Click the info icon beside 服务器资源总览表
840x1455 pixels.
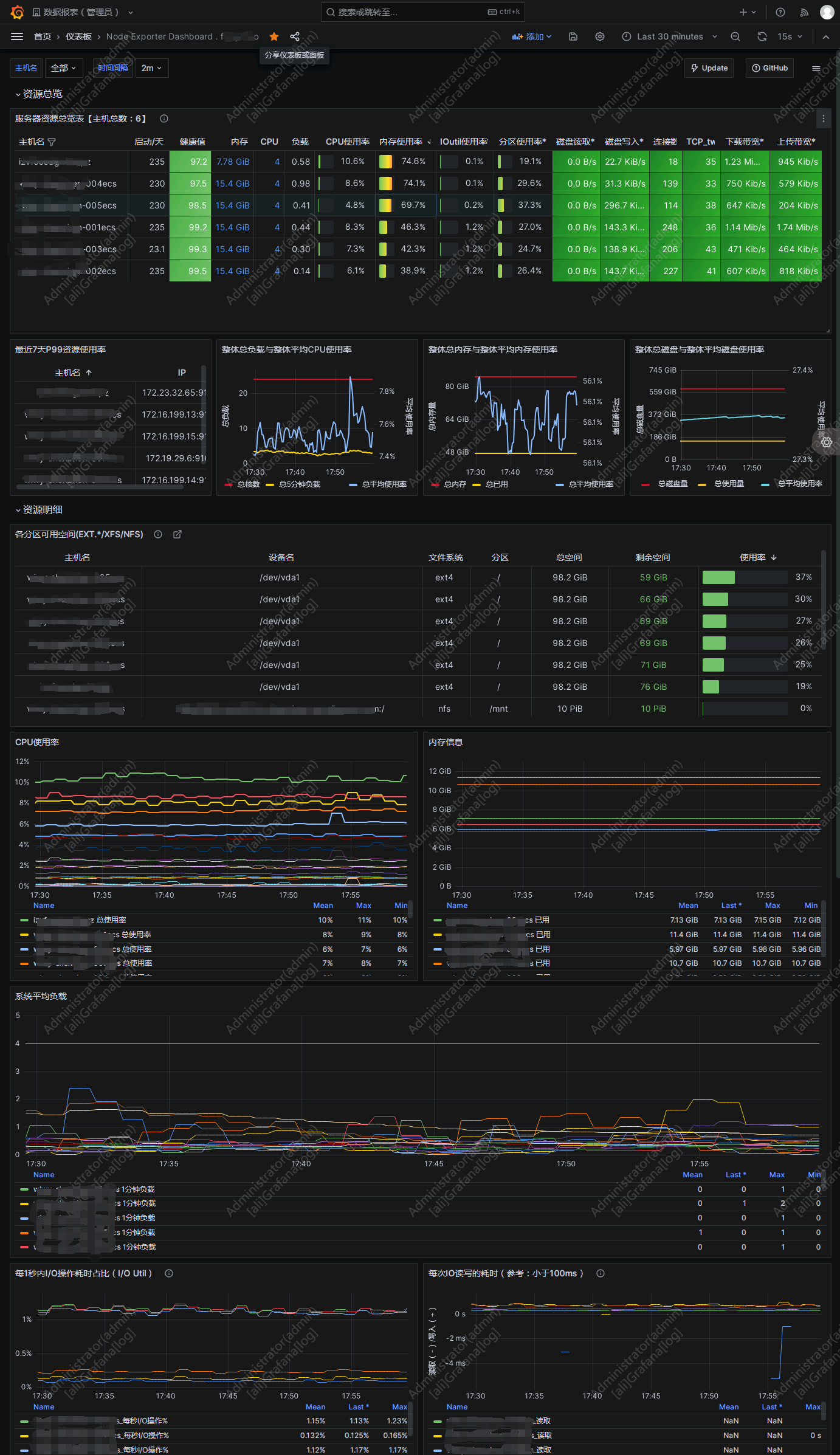[164, 119]
